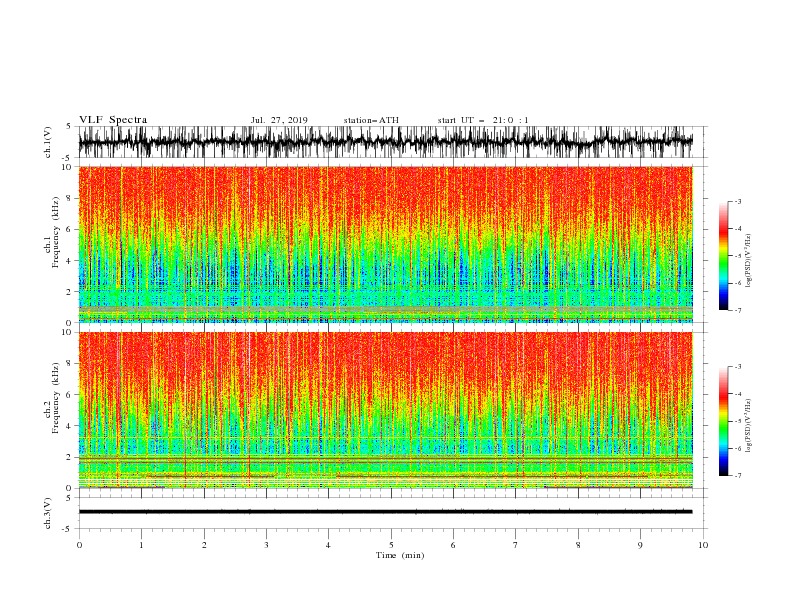This screenshot has width=792, height=612.
Task: Click the time axis tick label "8"
Action: tap(578, 545)
